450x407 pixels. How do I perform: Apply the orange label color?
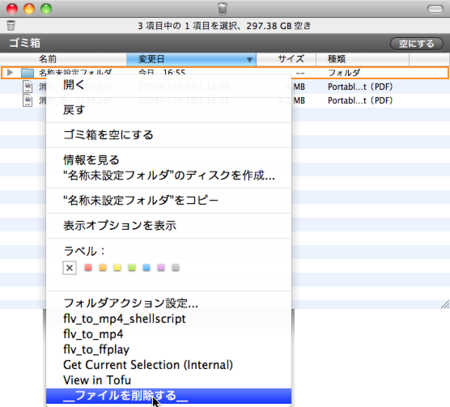(103, 267)
